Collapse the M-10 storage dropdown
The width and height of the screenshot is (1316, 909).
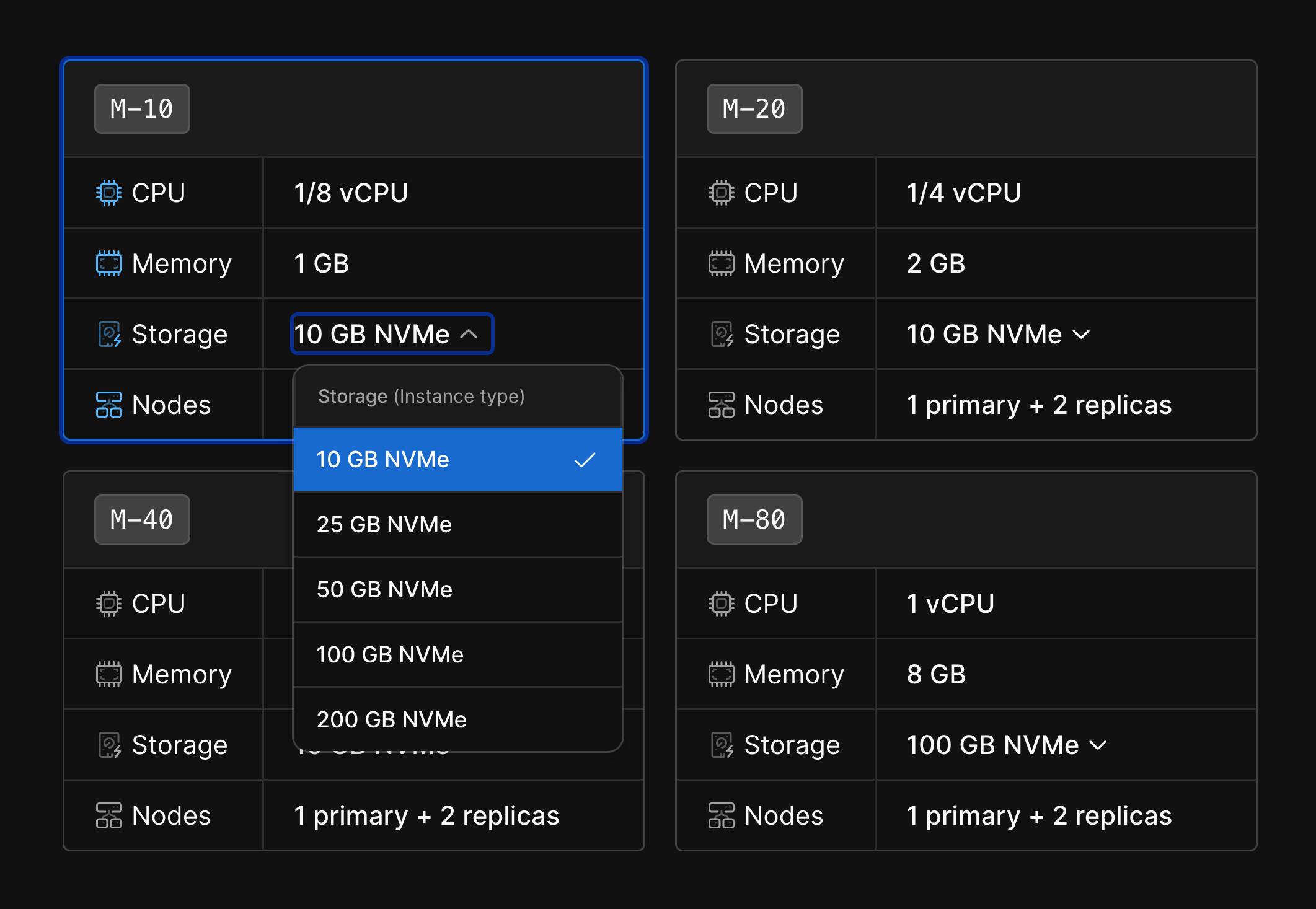[x=392, y=334]
